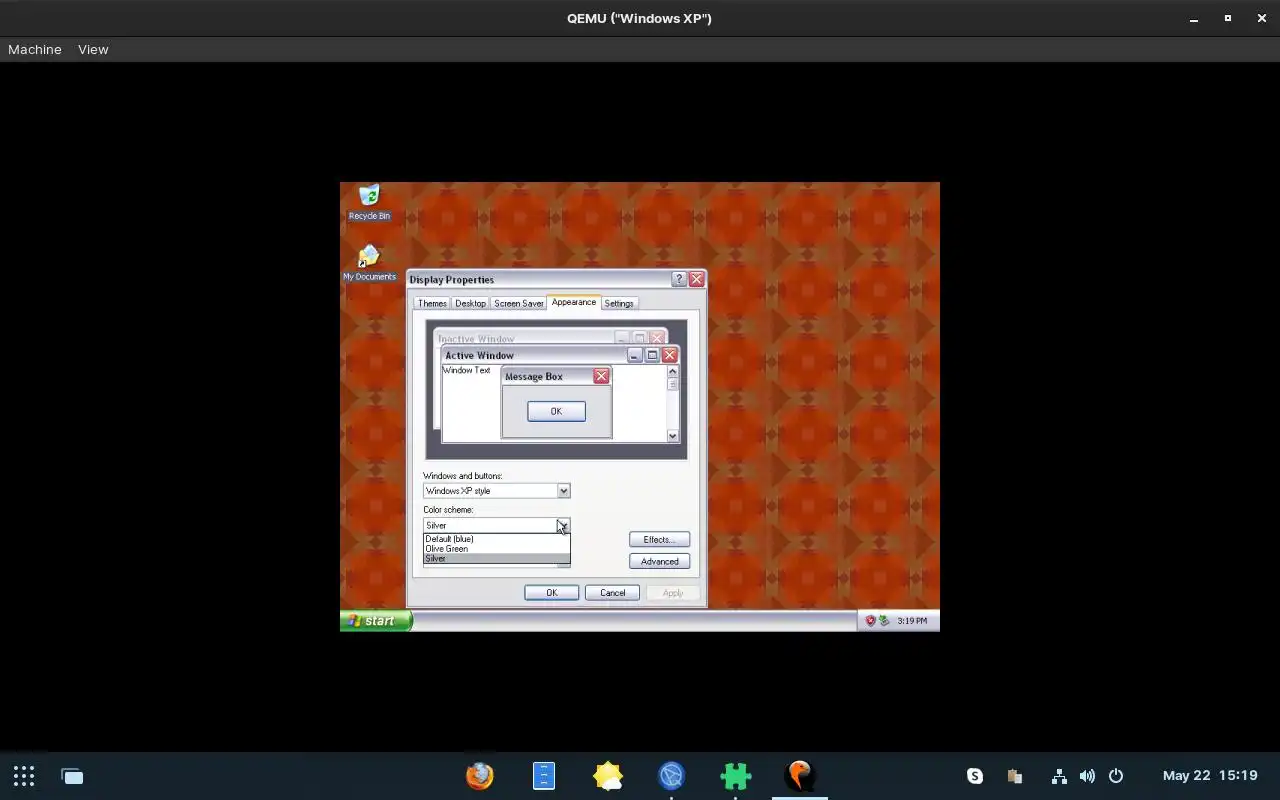The width and height of the screenshot is (1280, 800).
Task: Open the Recycle Bin desktop icon
Action: [369, 202]
